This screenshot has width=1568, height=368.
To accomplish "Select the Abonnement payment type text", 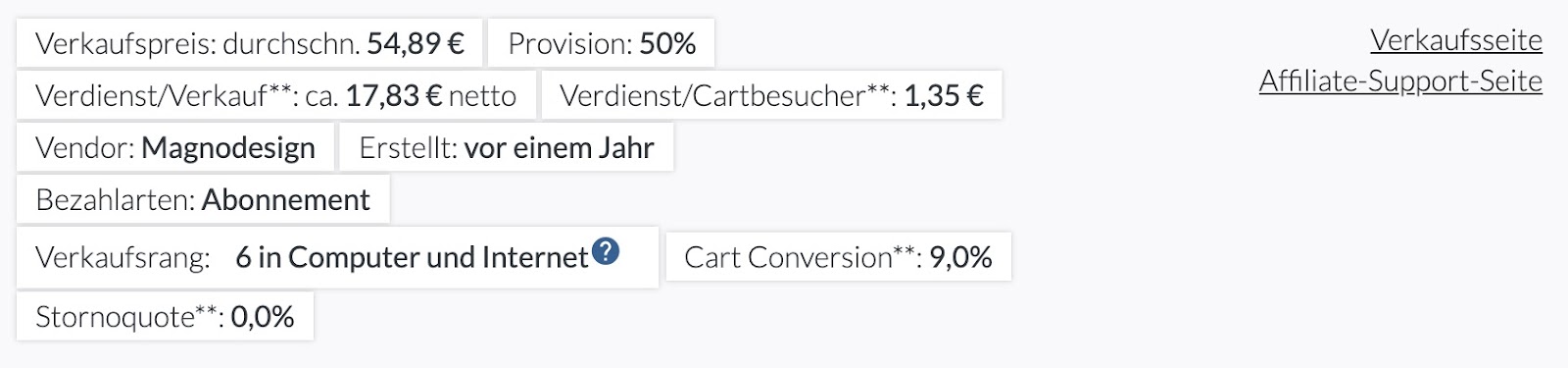I will tap(286, 199).
